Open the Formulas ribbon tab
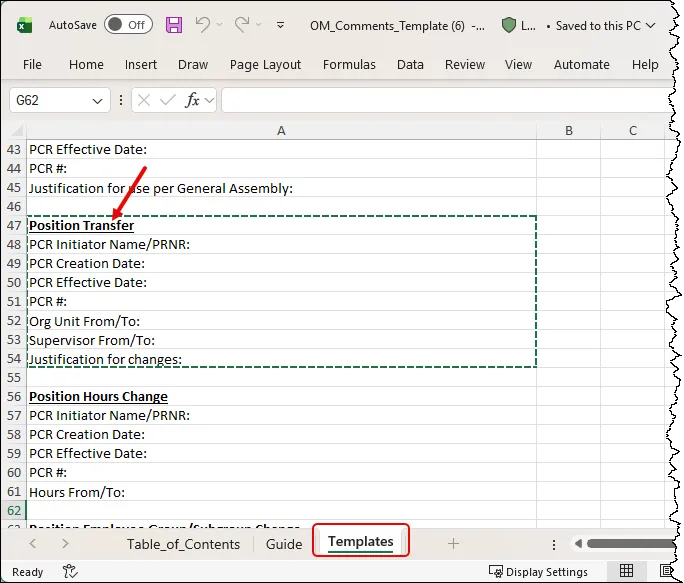Screen dimensions: 684x583 349,64
